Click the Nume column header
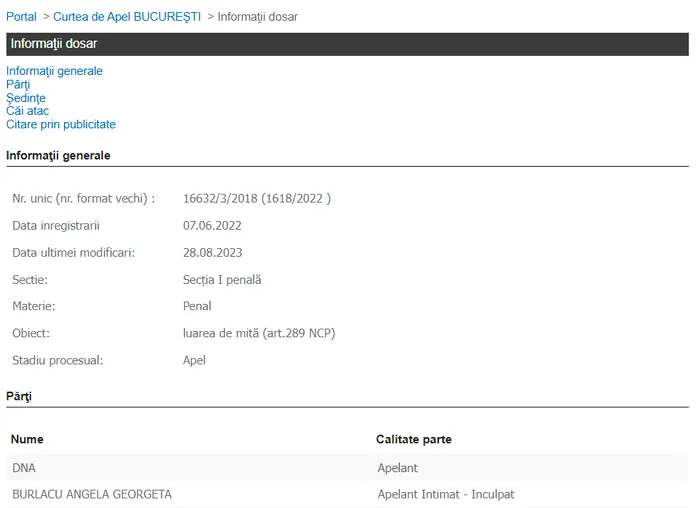Image resolution: width=700 pixels, height=508 pixels. pyautogui.click(x=28, y=439)
